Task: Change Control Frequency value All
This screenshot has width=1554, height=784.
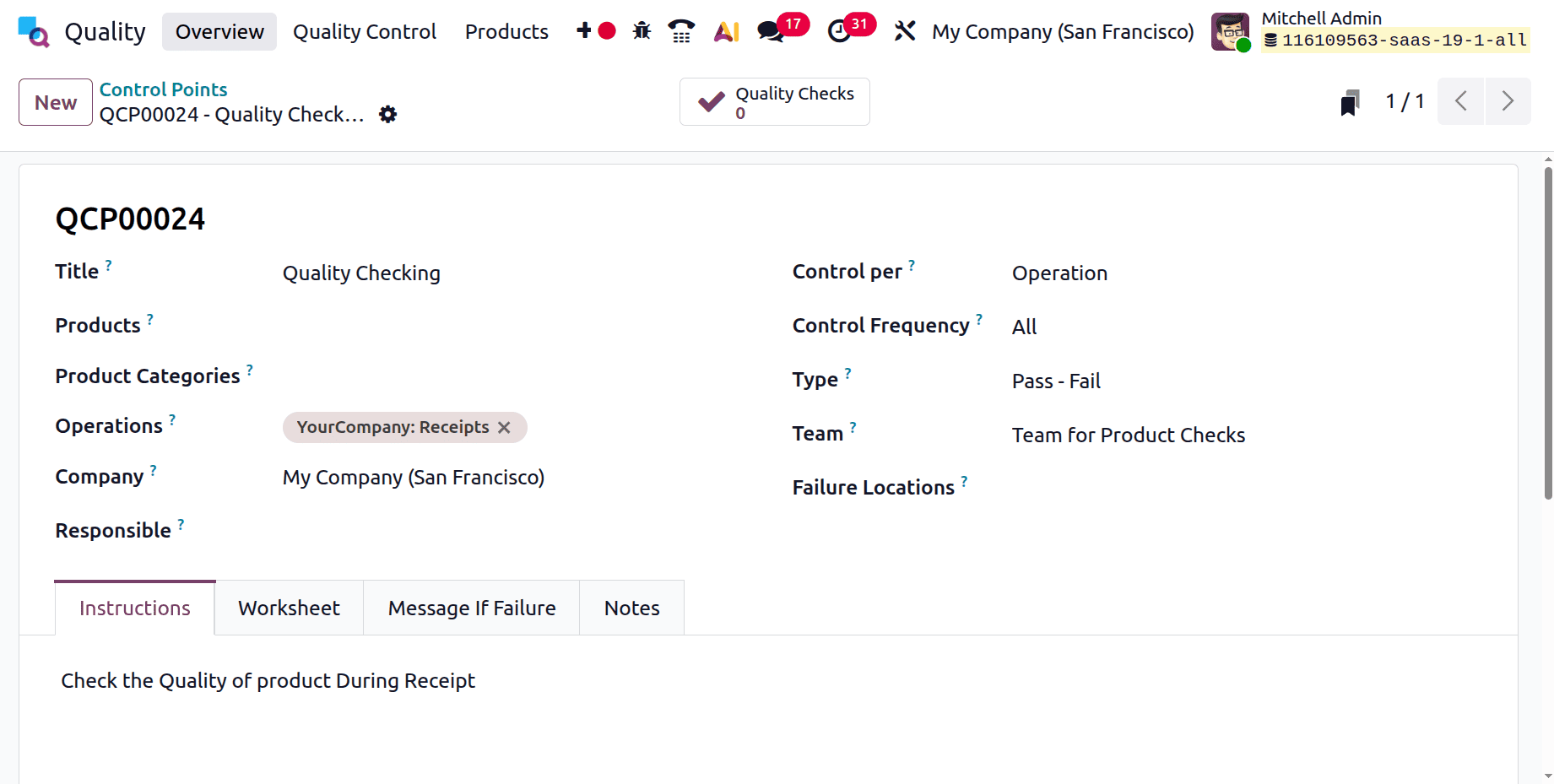Action: 1246,327
